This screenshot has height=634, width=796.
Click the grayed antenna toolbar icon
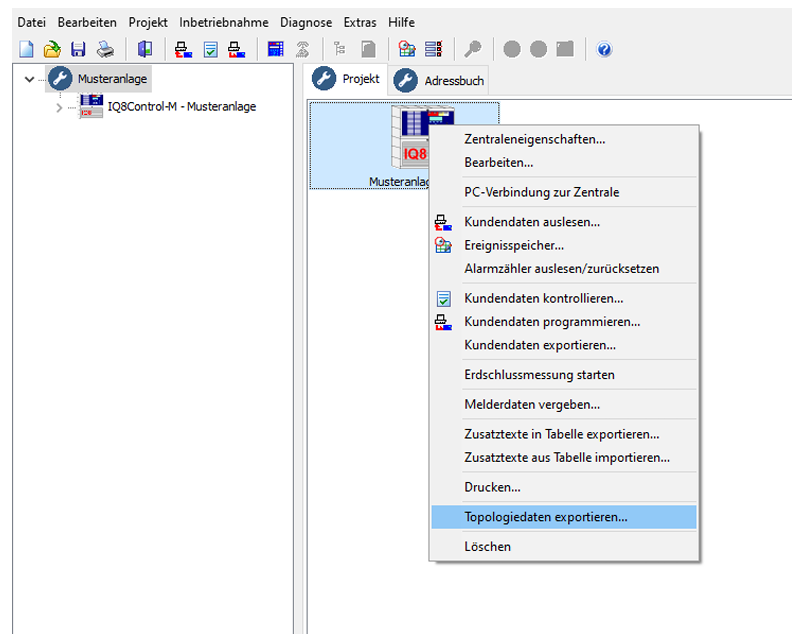(x=303, y=49)
